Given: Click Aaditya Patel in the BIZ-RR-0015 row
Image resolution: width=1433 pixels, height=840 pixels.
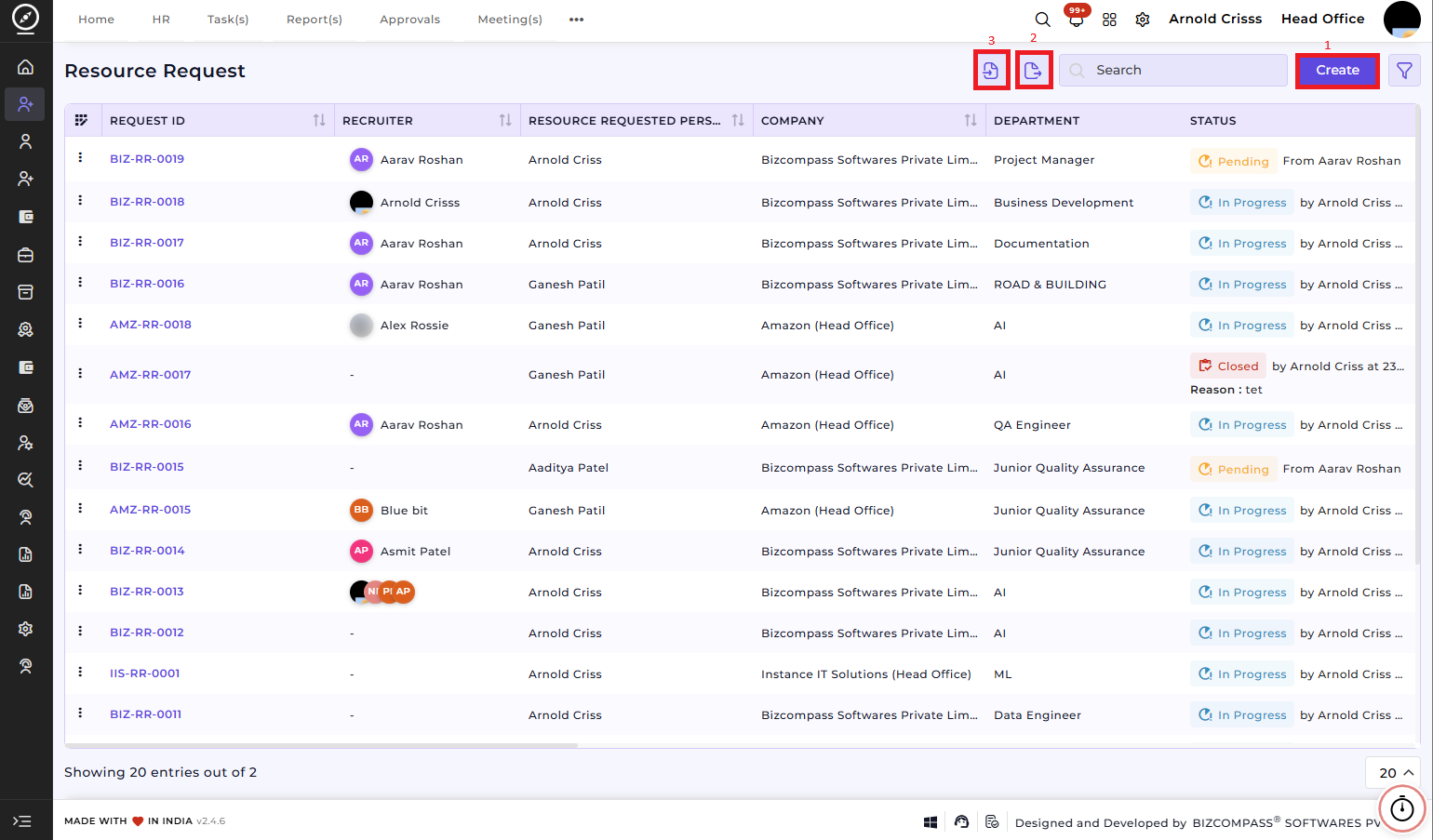Looking at the screenshot, I should (569, 468).
